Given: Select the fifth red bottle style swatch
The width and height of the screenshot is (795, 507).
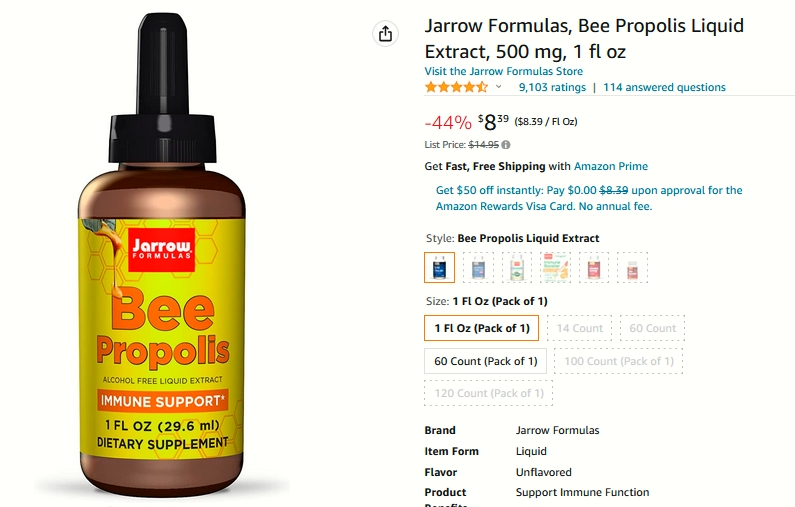Looking at the screenshot, I should pyautogui.click(x=594, y=267).
